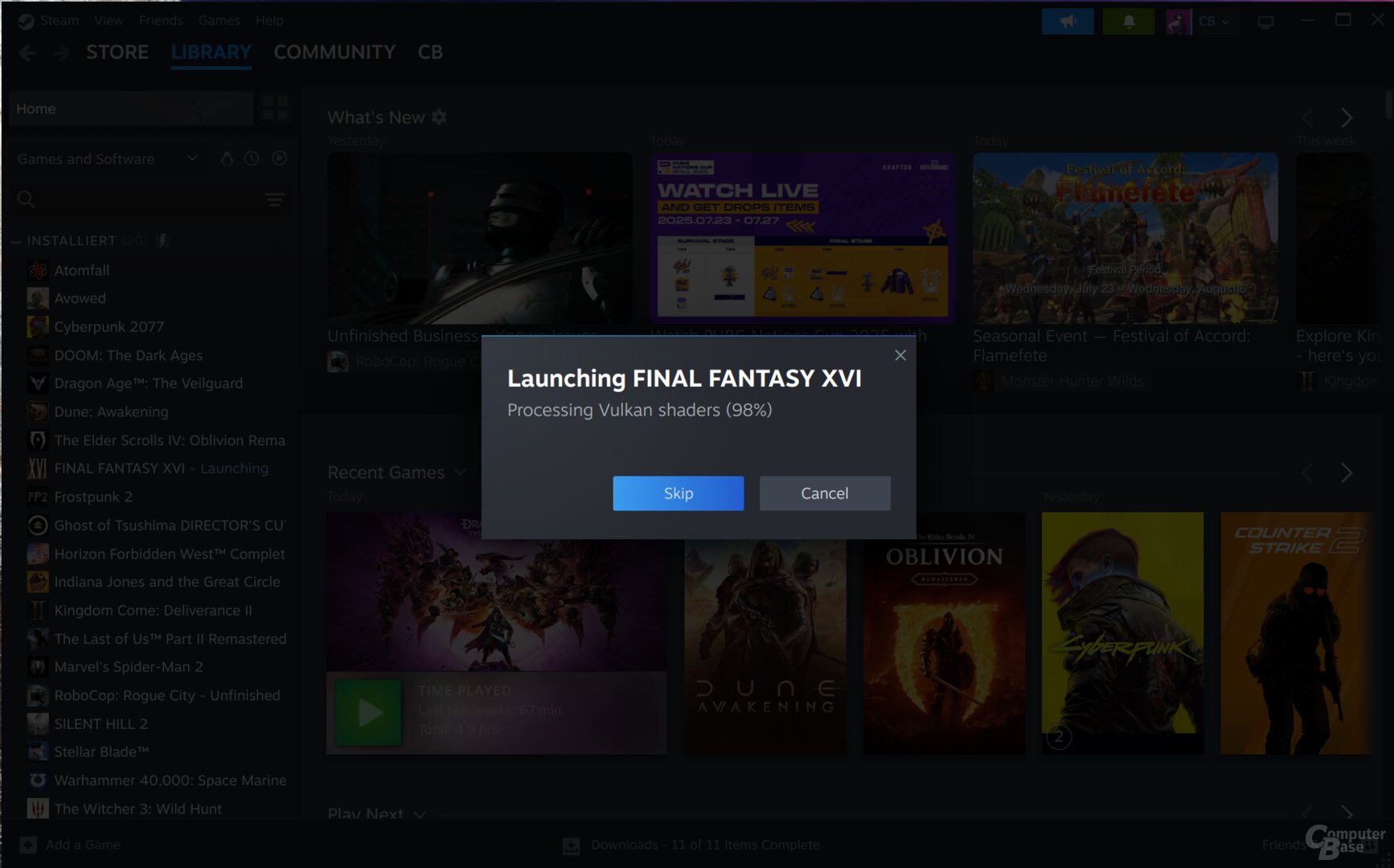Viewport: 1394px width, 868px height.
Task: Click the Stellar Blade list icon
Action: coord(37,752)
